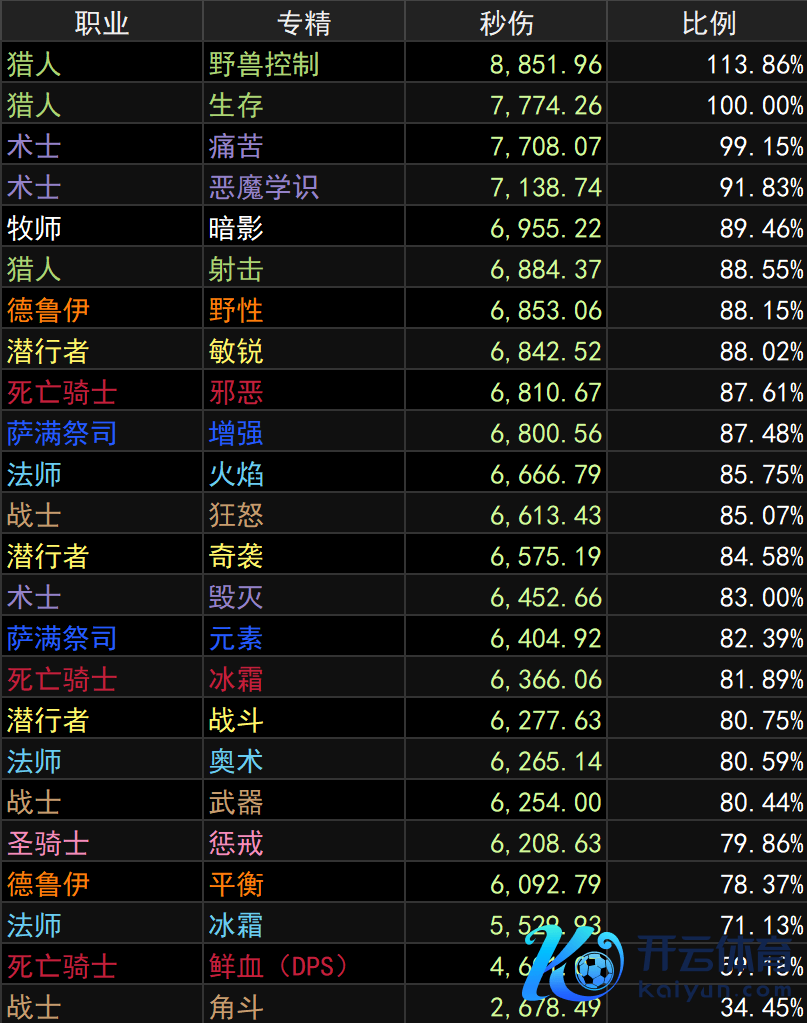This screenshot has height=1023, width=807.
Task: Click the 2,678.49 DPS value
Action: point(546,1006)
